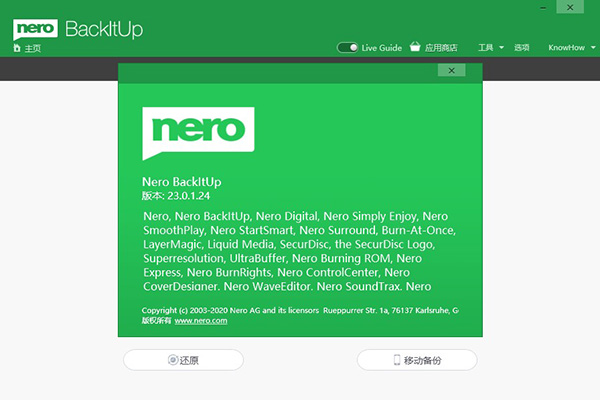
Task: Open the app store basket icon
Action: pyautogui.click(x=415, y=47)
